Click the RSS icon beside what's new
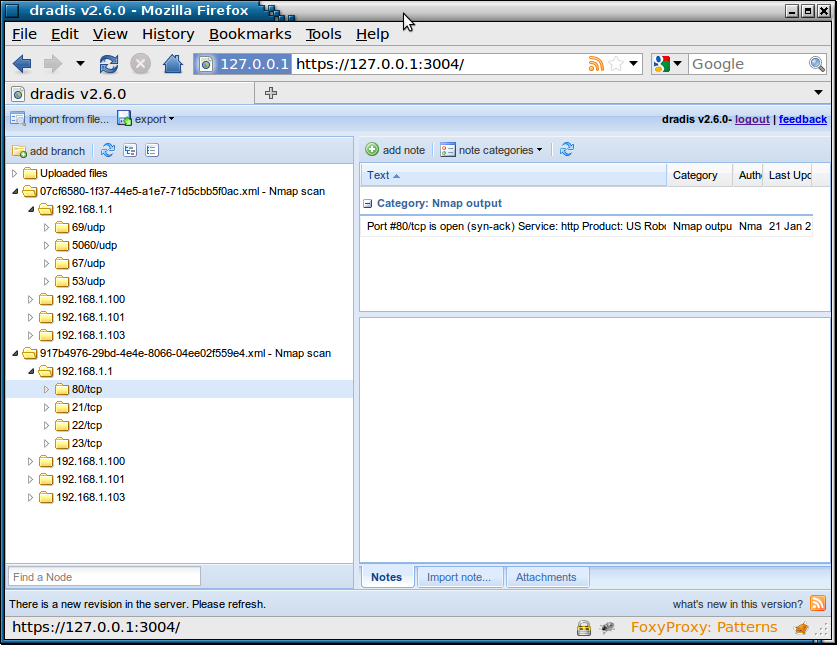 818,603
